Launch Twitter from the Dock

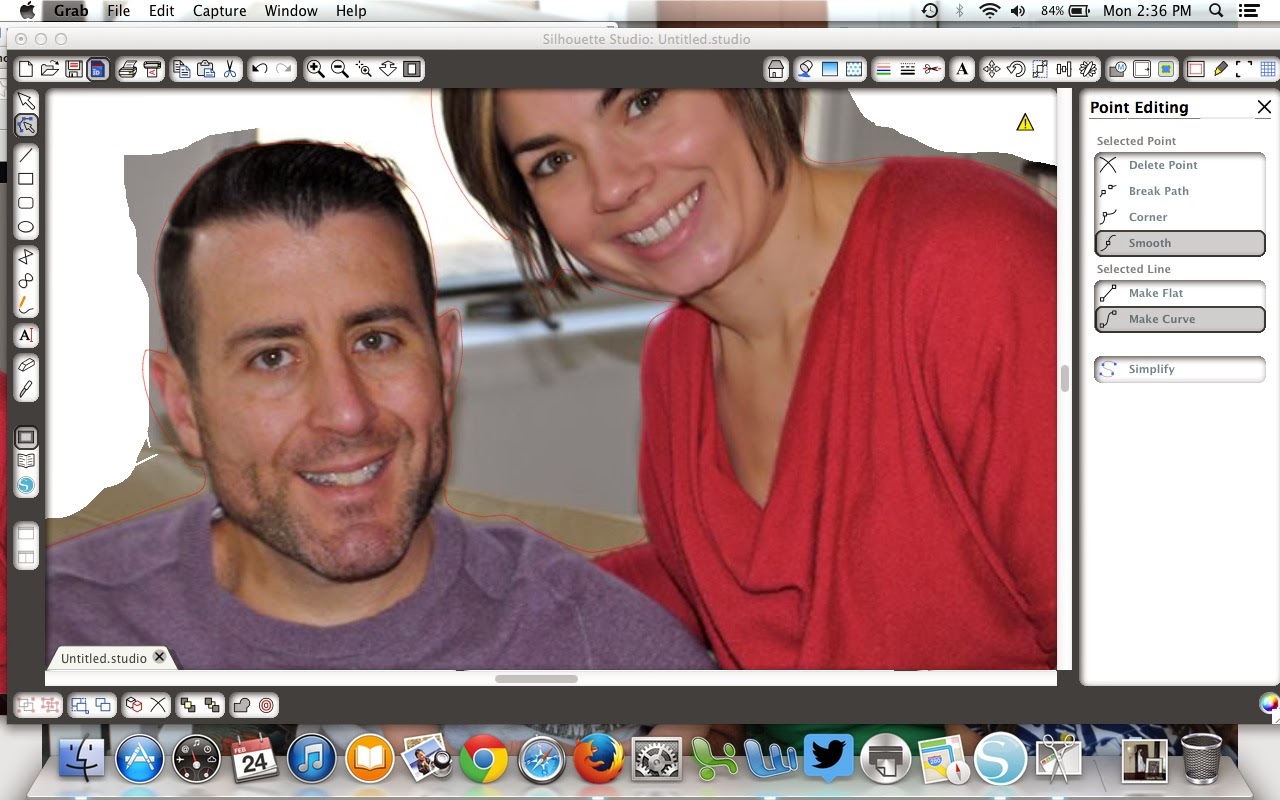click(x=829, y=758)
